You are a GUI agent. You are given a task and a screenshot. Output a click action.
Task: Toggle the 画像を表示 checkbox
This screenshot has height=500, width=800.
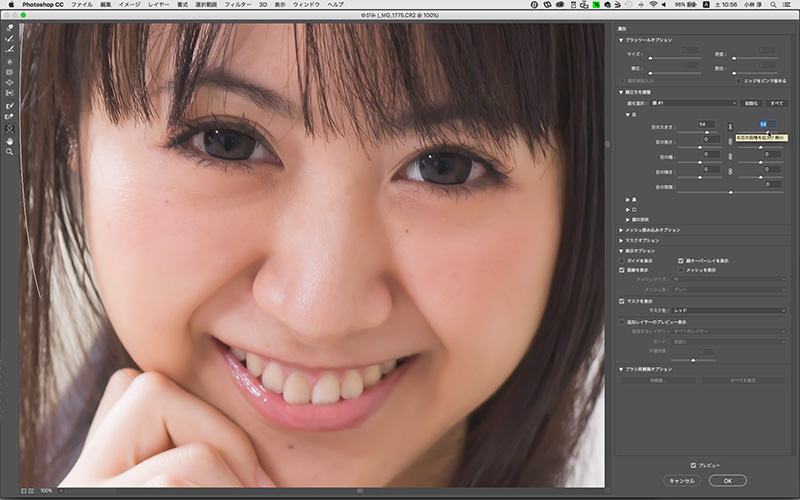[621, 270]
